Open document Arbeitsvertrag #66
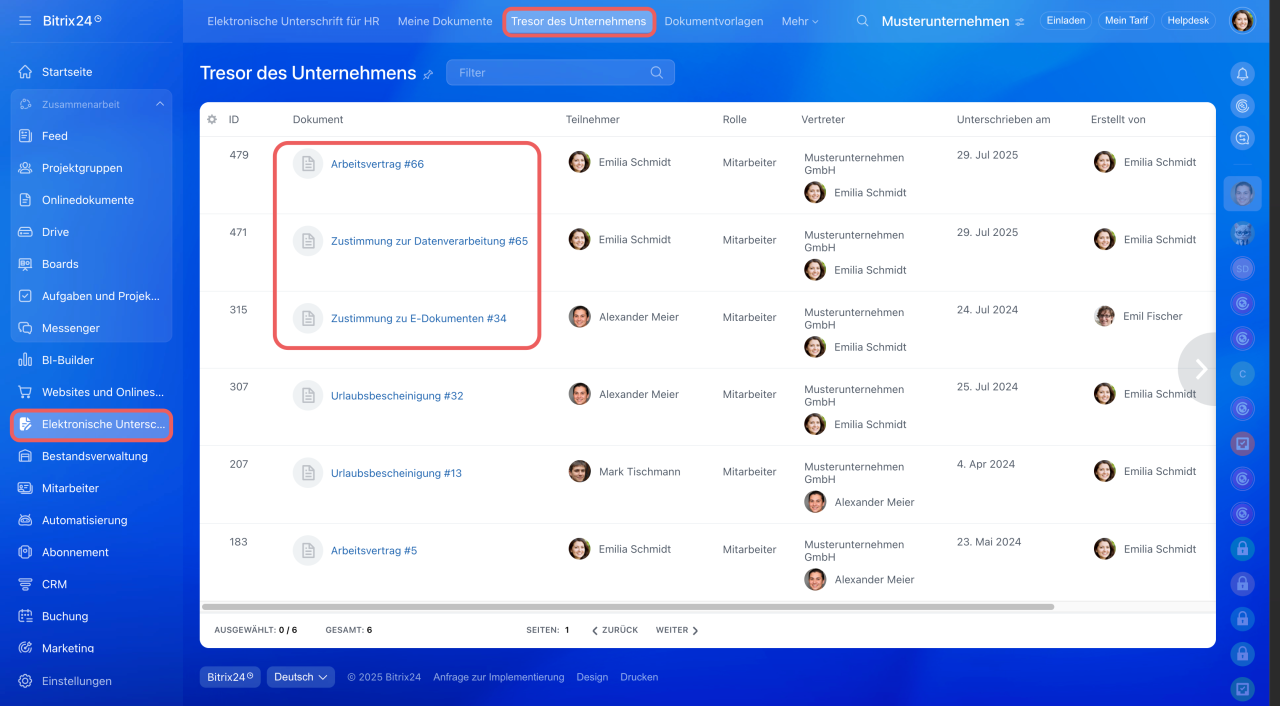This screenshot has height=706, width=1280. point(377,164)
